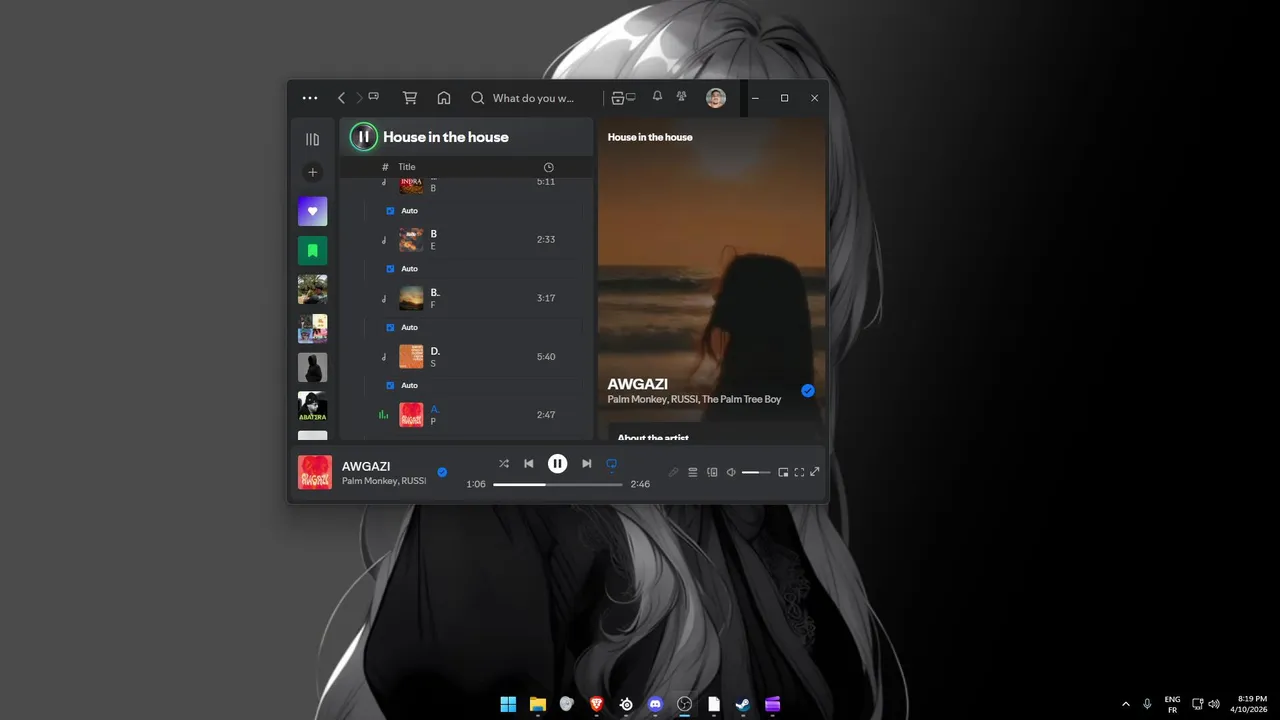The width and height of the screenshot is (1280, 720).
Task: Click the microphone lyrics icon
Action: coord(674,472)
